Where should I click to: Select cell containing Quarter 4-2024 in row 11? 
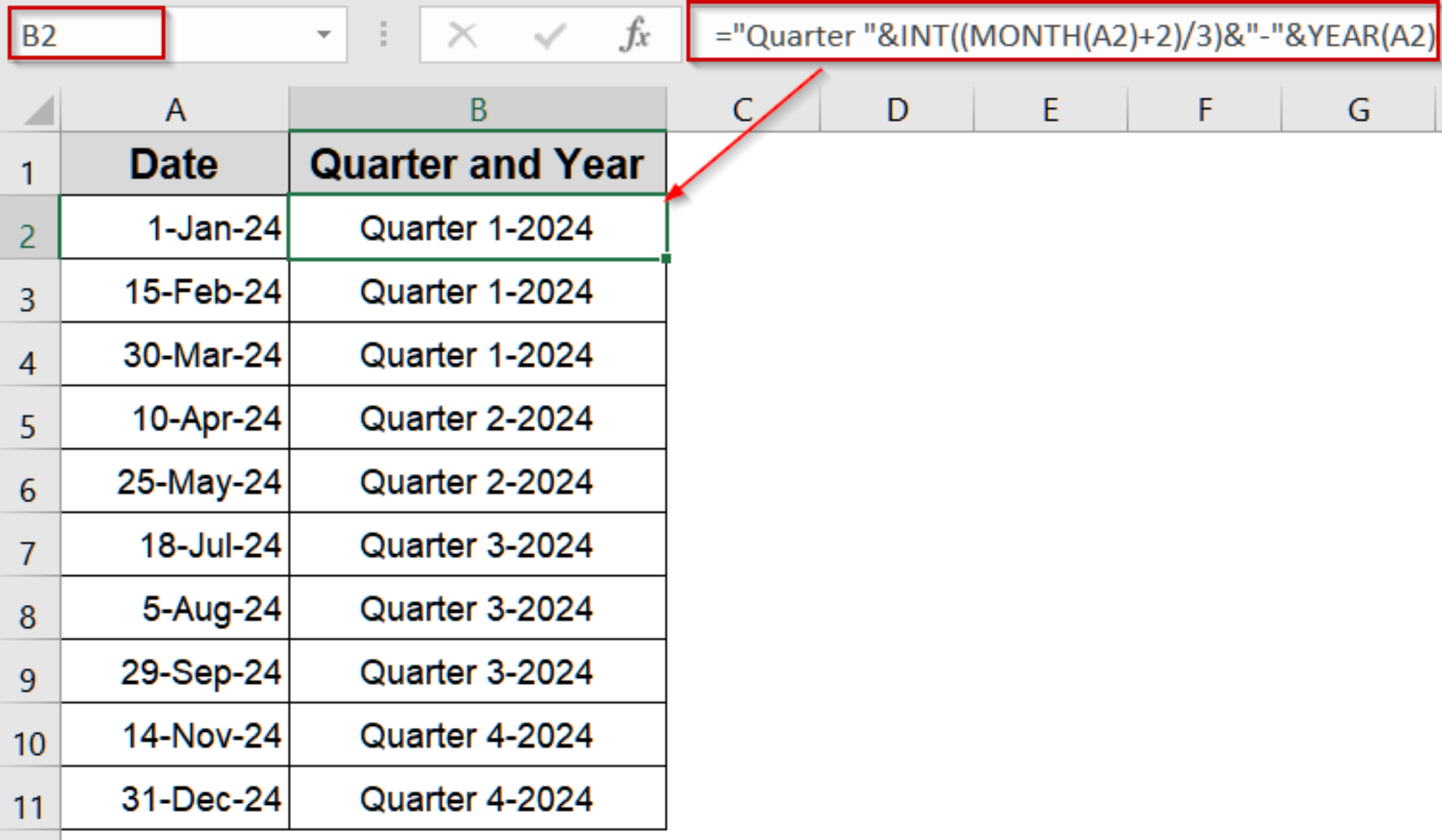click(479, 798)
